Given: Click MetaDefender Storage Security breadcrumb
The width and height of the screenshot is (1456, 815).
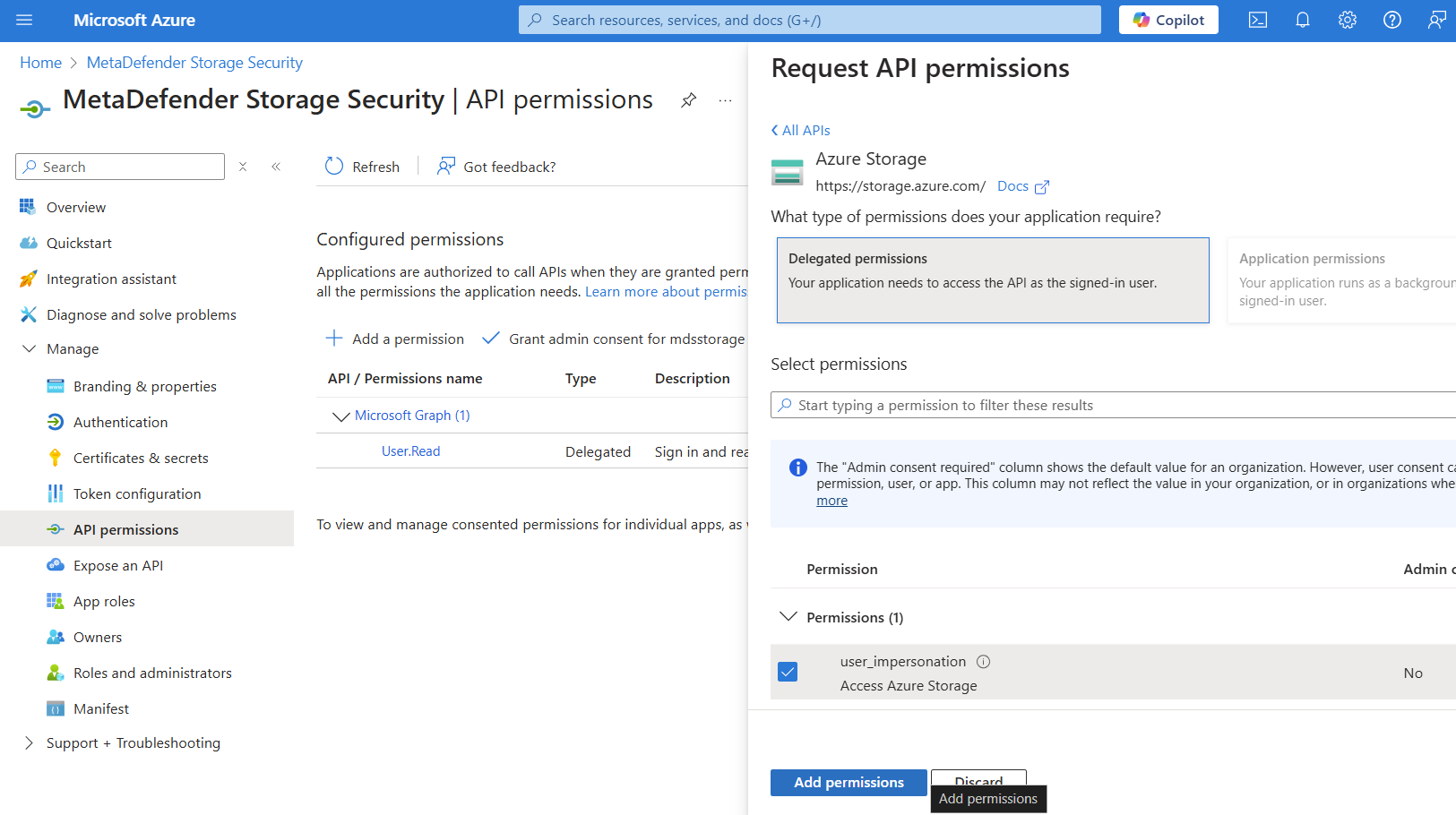Looking at the screenshot, I should pyautogui.click(x=194, y=63).
